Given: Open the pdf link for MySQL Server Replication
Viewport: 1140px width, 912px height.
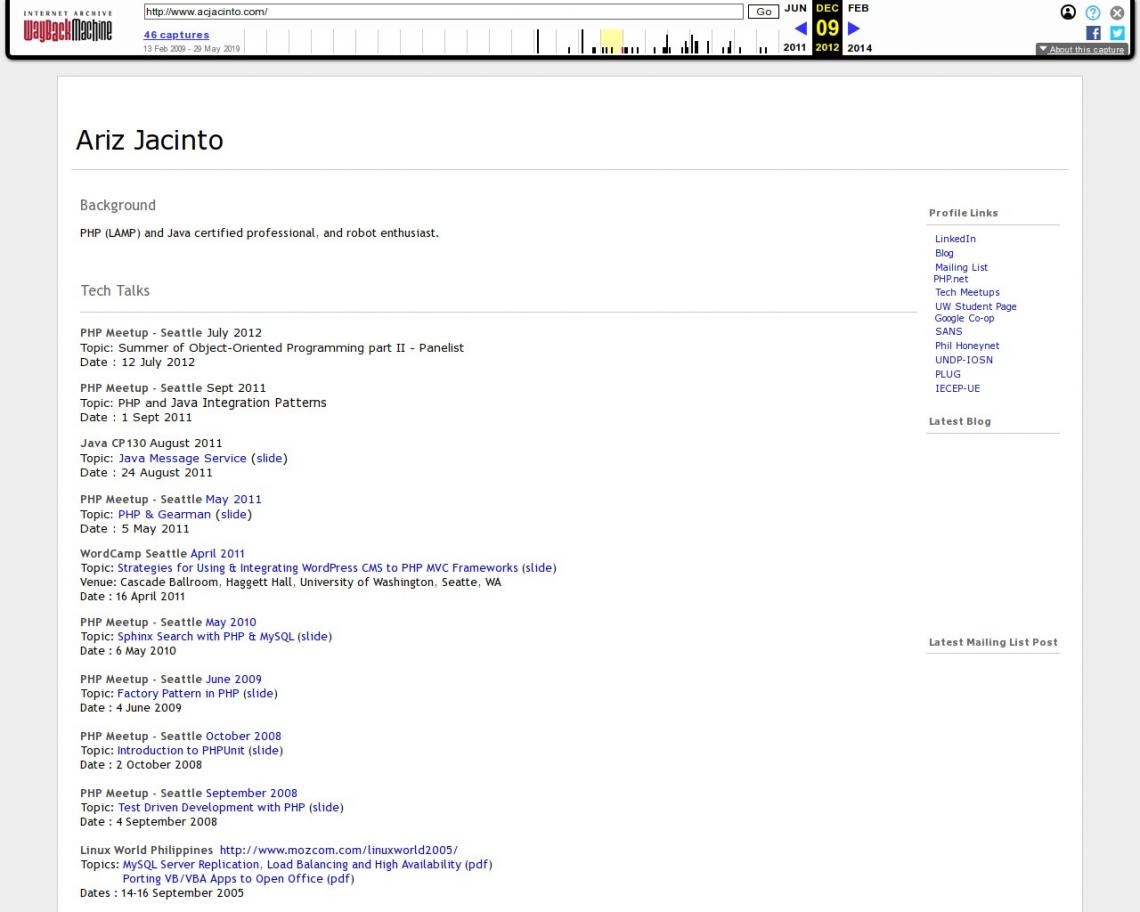Looking at the screenshot, I should 479,865.
